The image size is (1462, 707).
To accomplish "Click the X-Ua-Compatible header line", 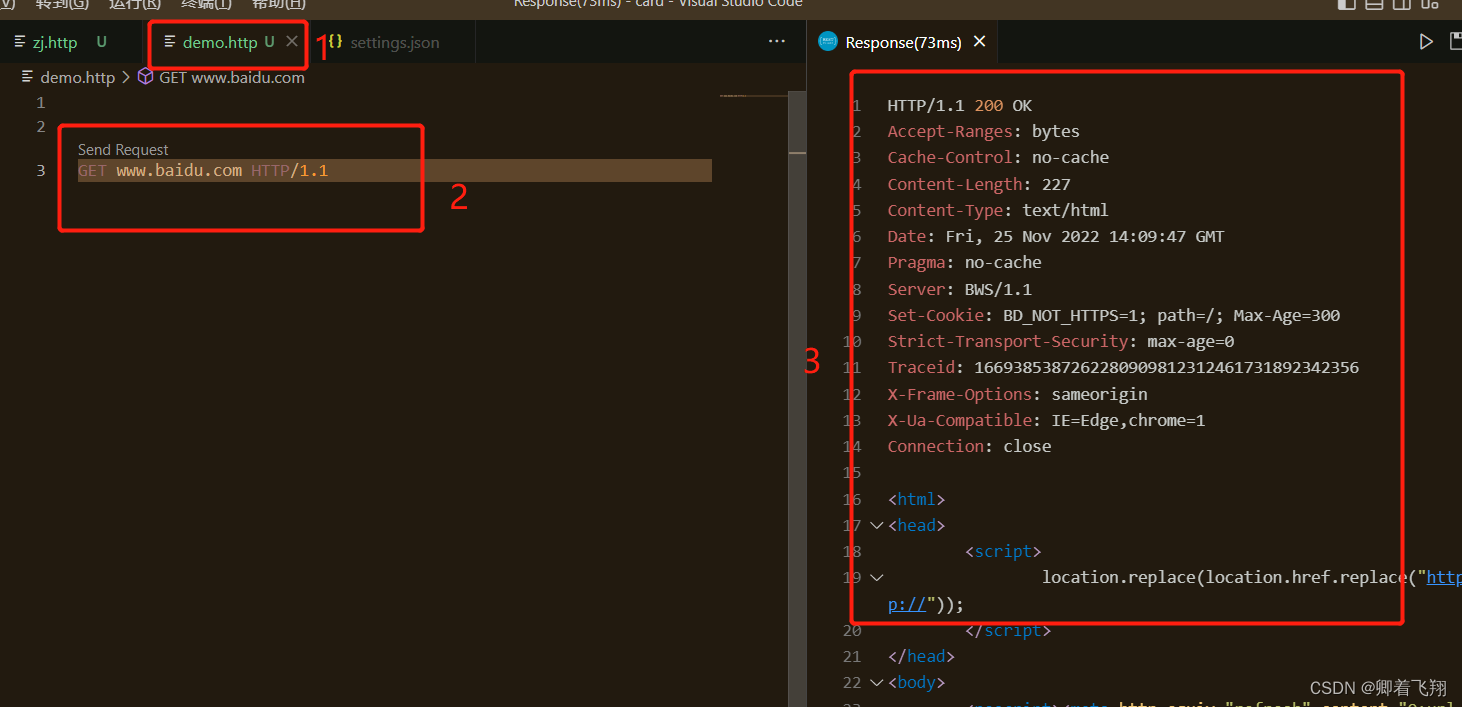I will [x=1046, y=420].
